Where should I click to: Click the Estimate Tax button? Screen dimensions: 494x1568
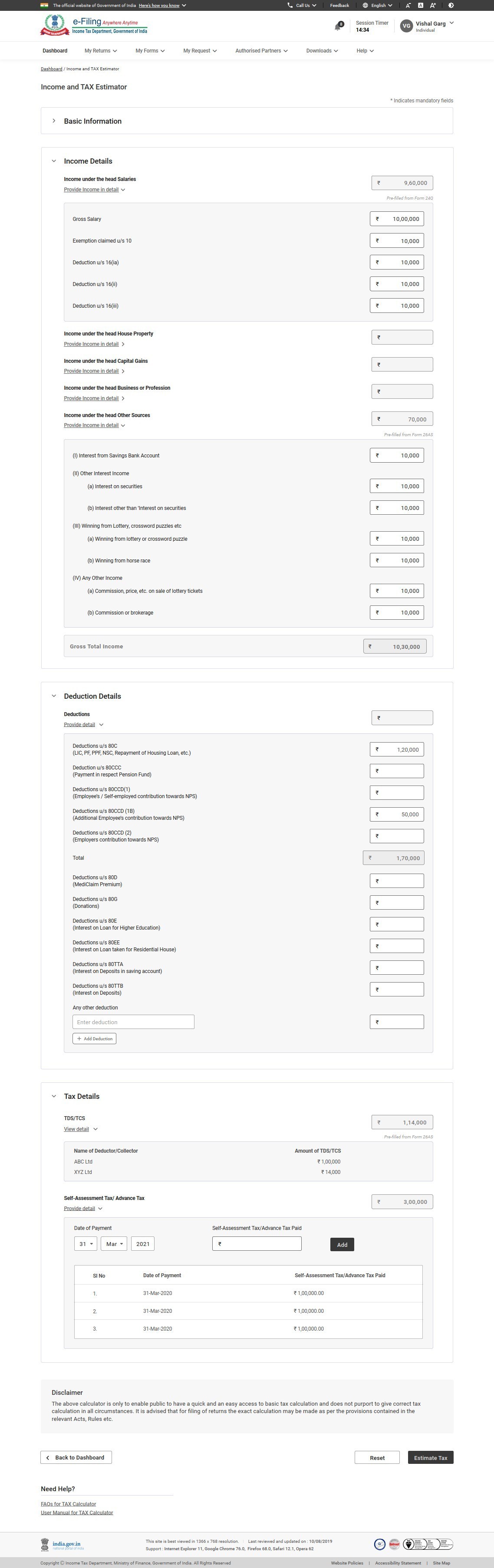[x=430, y=1457]
